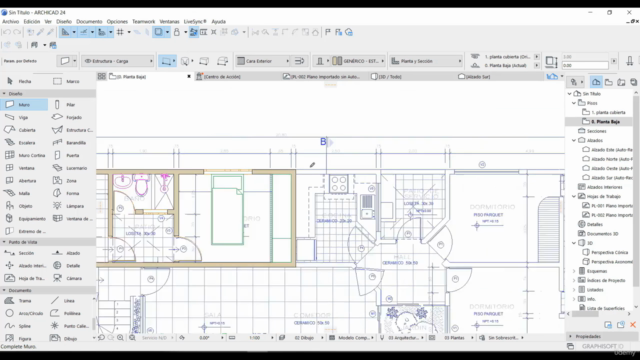Expand the Esquemas tree node
Screen dimensions: 640x360
(574, 271)
